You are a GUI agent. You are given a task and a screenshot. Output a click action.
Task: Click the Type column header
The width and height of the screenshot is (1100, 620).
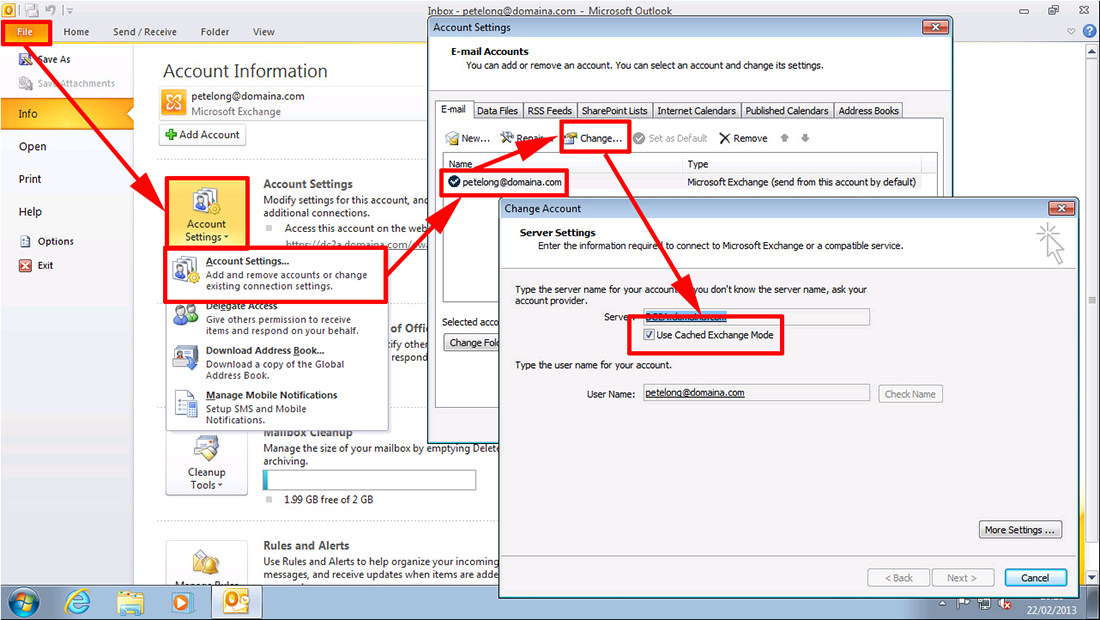803,164
